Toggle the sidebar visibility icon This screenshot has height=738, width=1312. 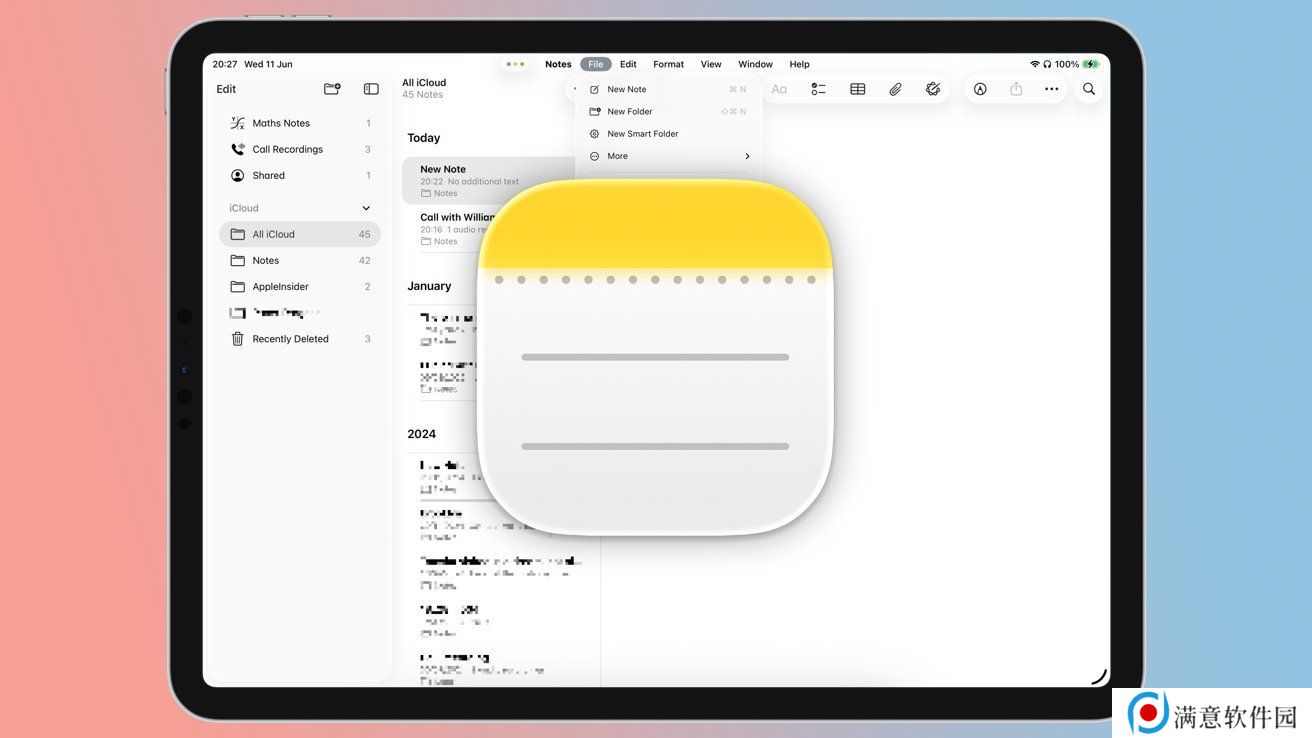[x=371, y=89]
